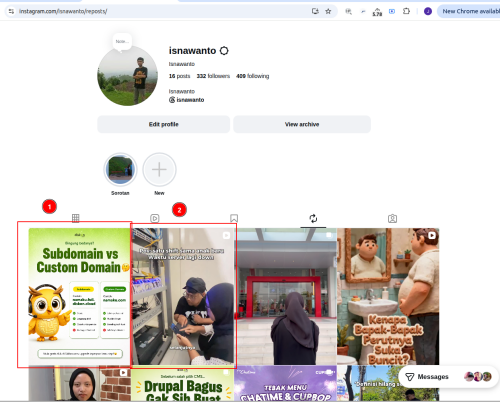The width and height of the screenshot is (500, 402).
Task: Open the Kenapa Bapak-Bapak Perutnya Buncit reel
Action: tap(388, 296)
